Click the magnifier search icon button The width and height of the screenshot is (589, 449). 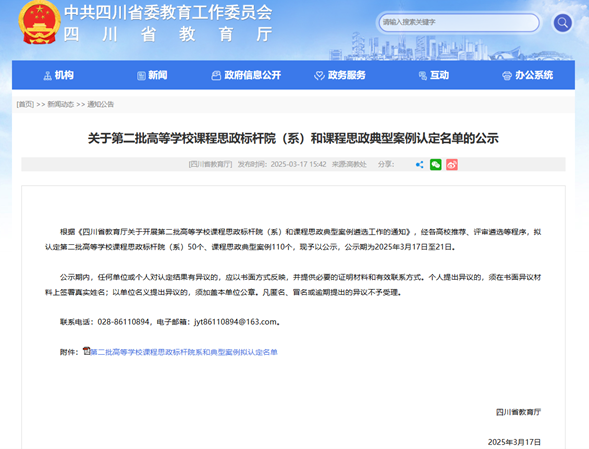[562, 23]
